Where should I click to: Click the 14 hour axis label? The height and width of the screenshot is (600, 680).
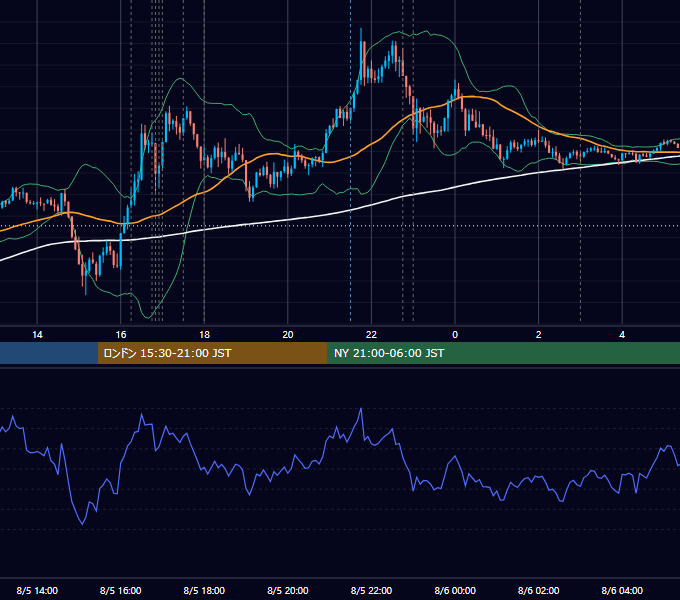click(x=37, y=335)
